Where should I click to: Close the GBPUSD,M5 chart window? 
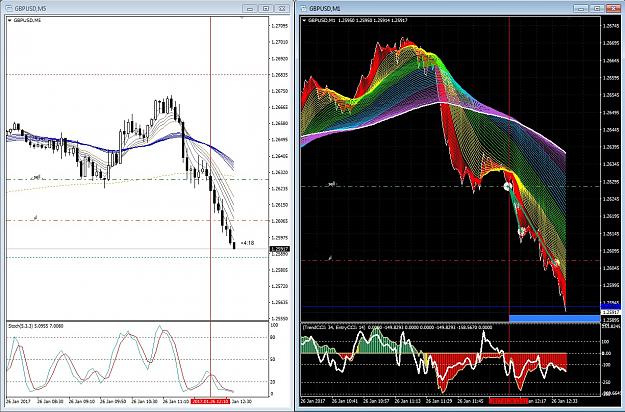coord(281,8)
